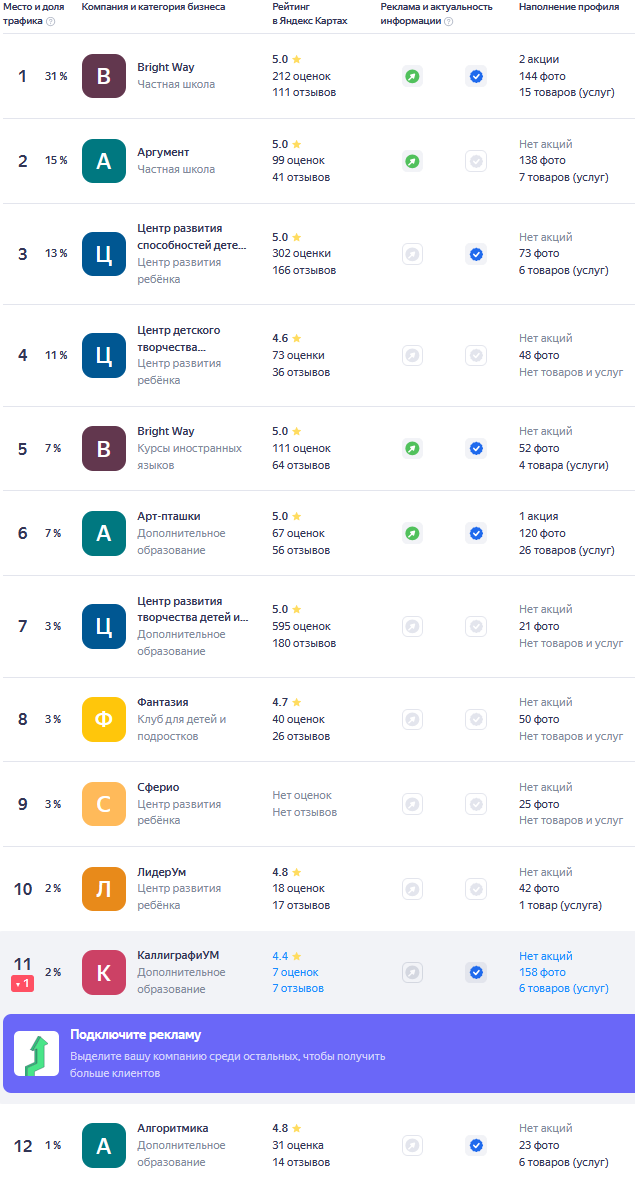Click the Сферио avatar icon

[104, 804]
